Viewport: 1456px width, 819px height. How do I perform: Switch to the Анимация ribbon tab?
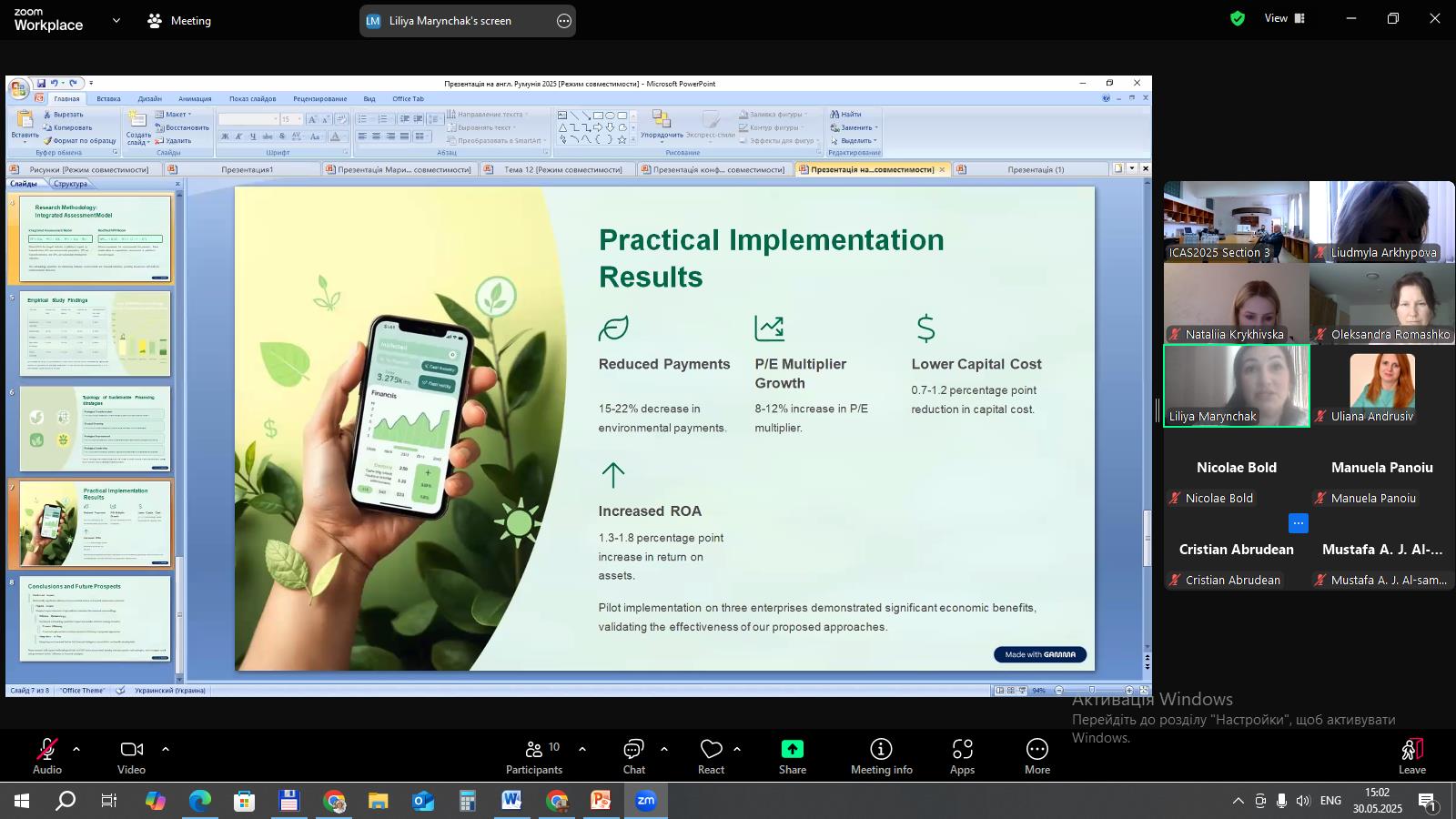[195, 98]
